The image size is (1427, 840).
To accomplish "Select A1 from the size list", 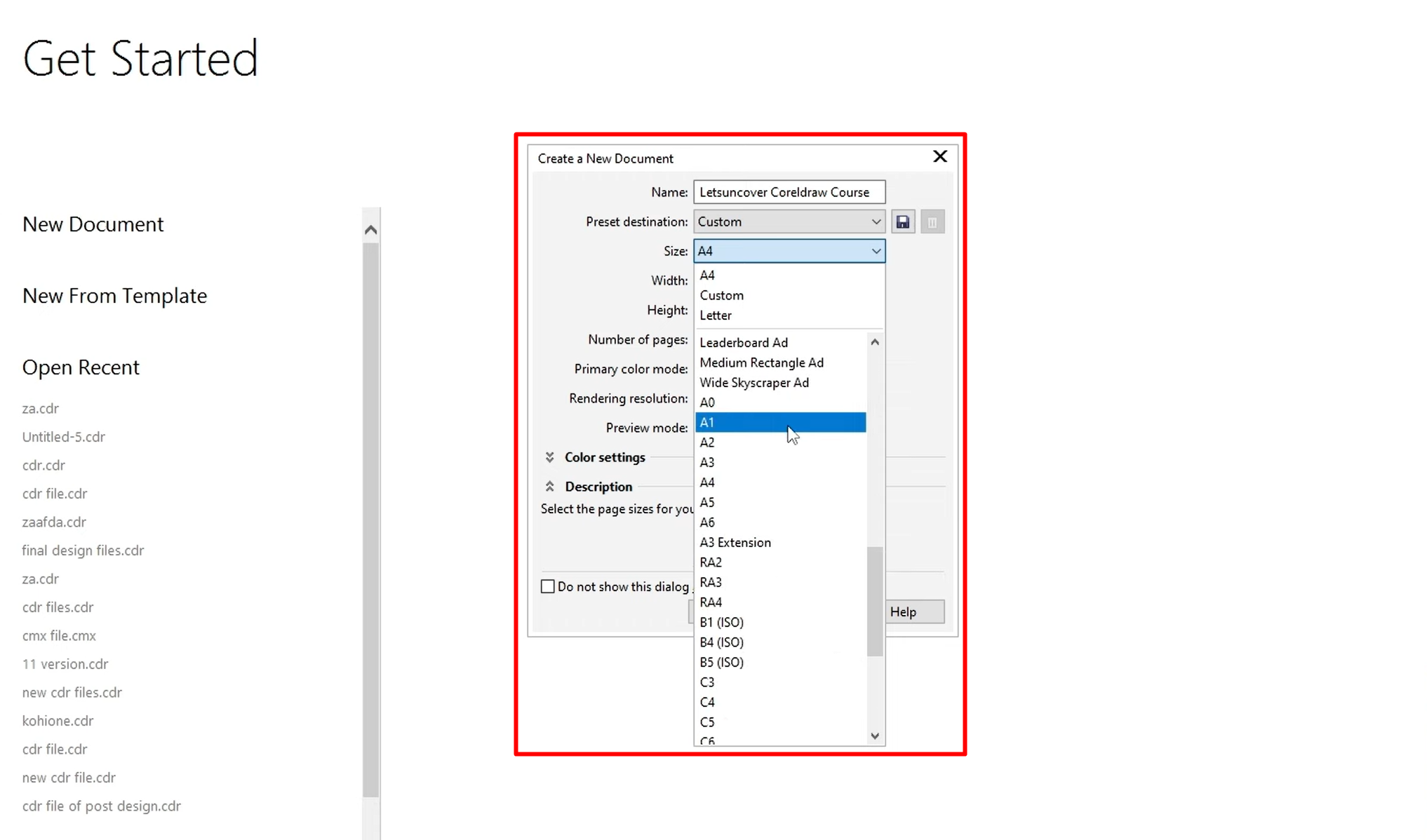I will tap(779, 422).
